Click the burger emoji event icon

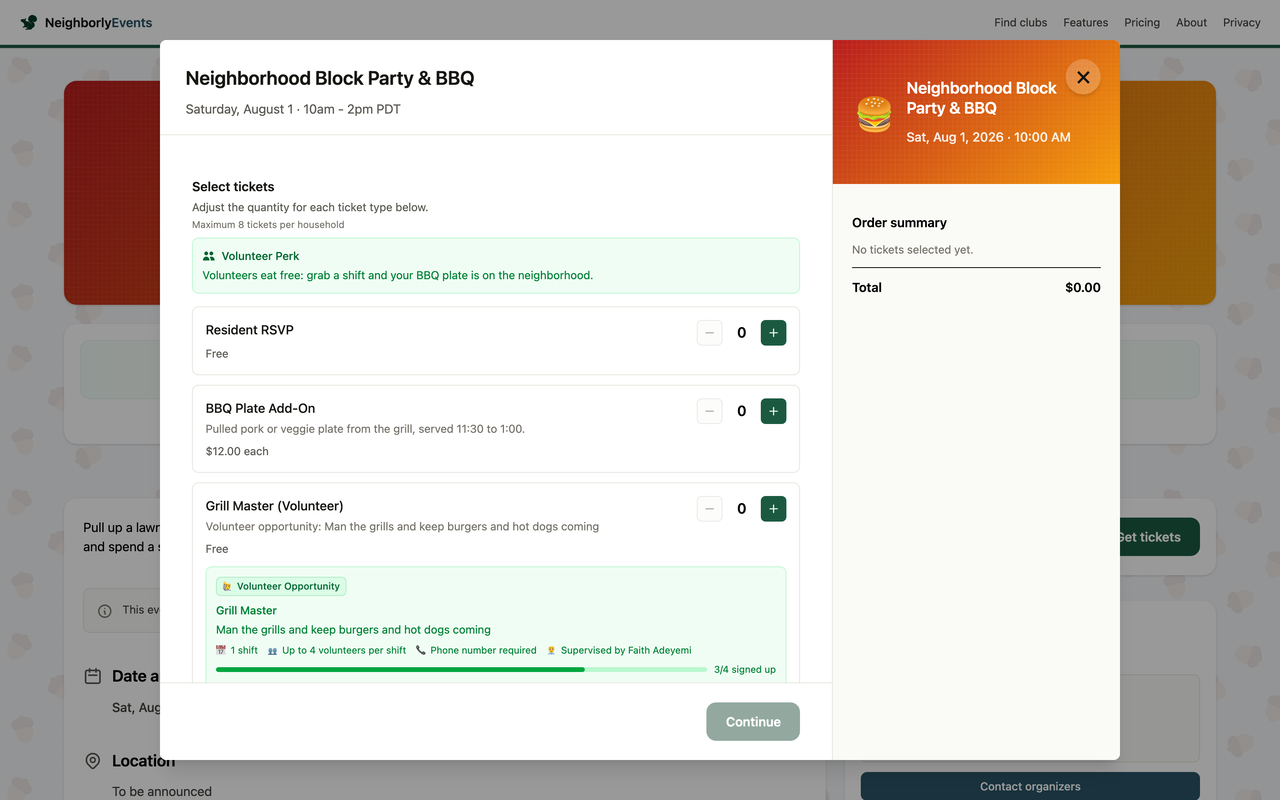click(x=874, y=114)
